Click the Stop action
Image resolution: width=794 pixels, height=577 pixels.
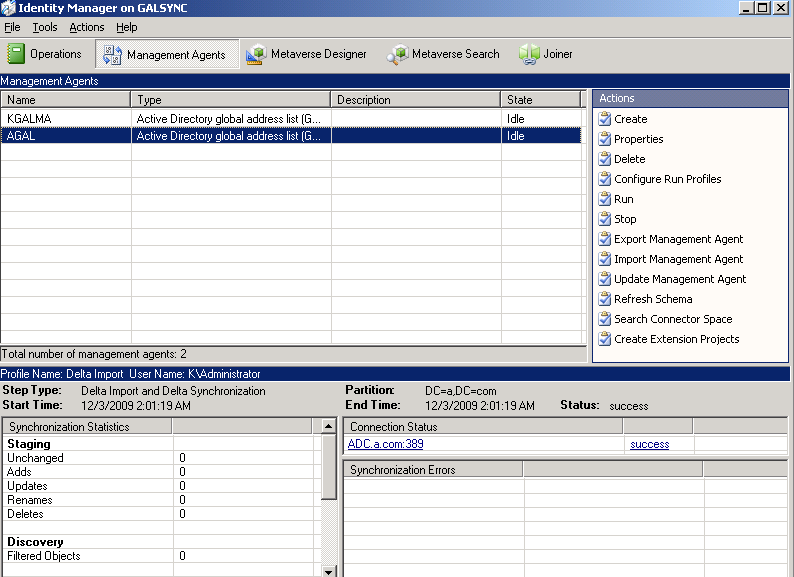click(625, 219)
